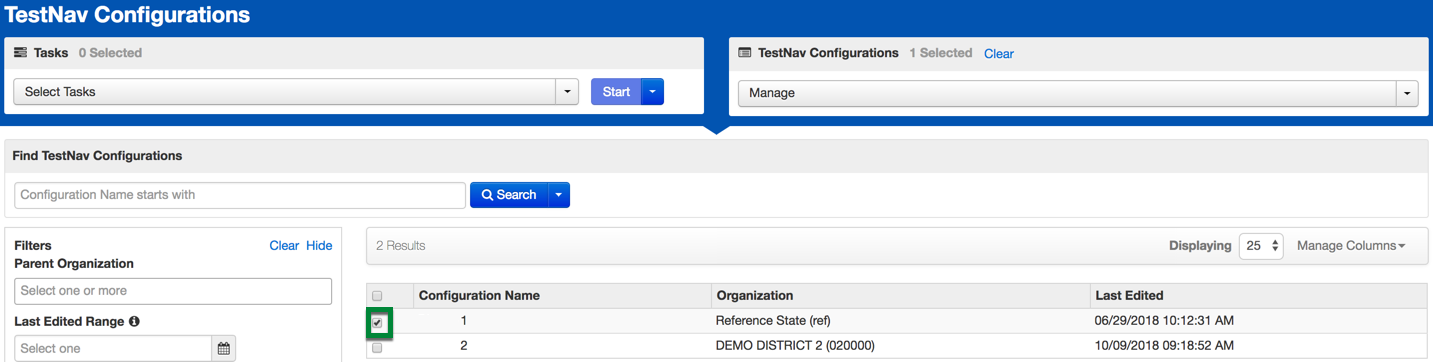
Task: Expand the Select Tasks dropdown arrow
Action: click(567, 92)
